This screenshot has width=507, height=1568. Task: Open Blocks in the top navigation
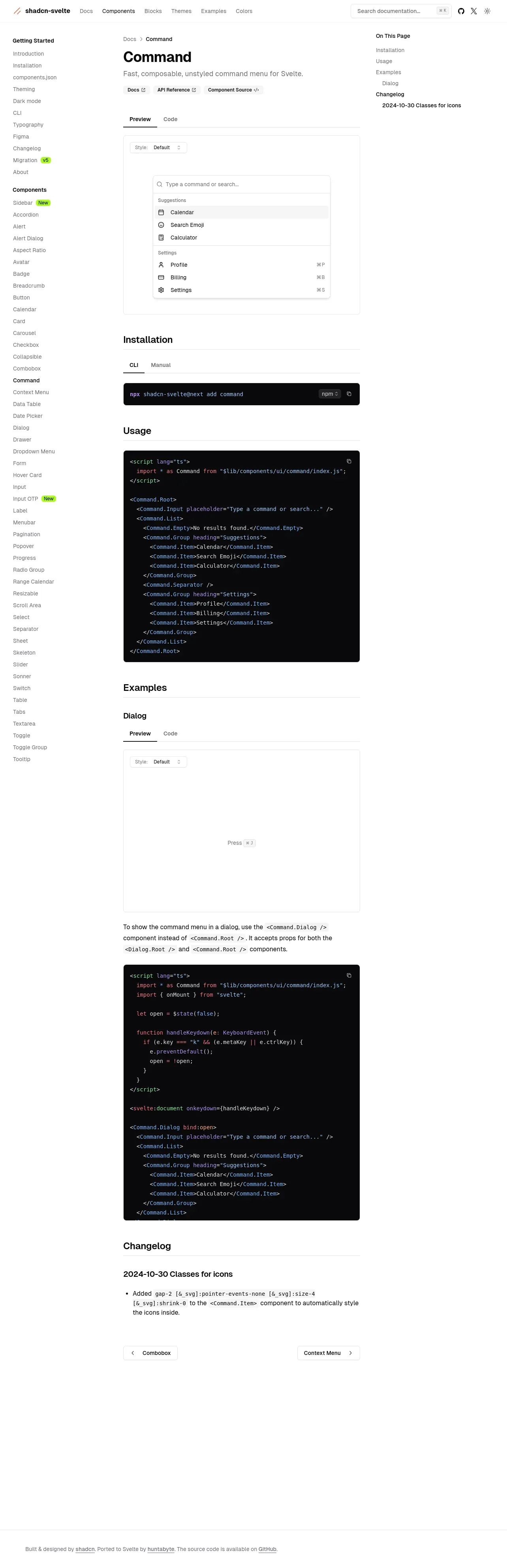click(153, 11)
